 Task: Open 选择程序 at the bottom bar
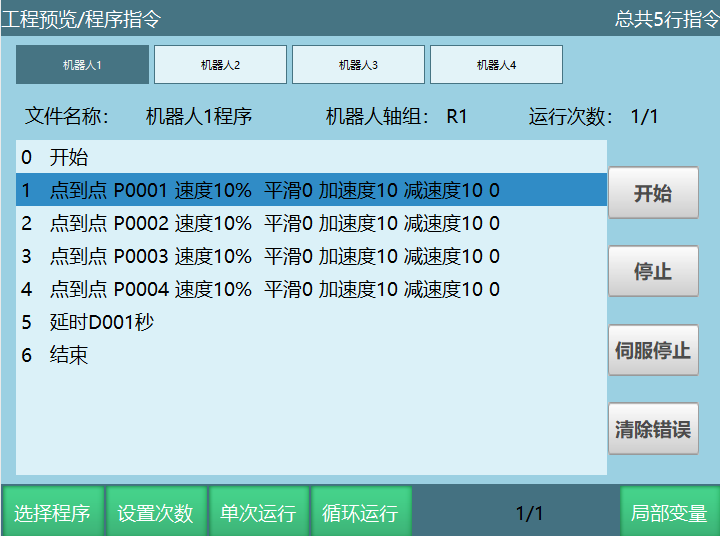click(x=52, y=513)
